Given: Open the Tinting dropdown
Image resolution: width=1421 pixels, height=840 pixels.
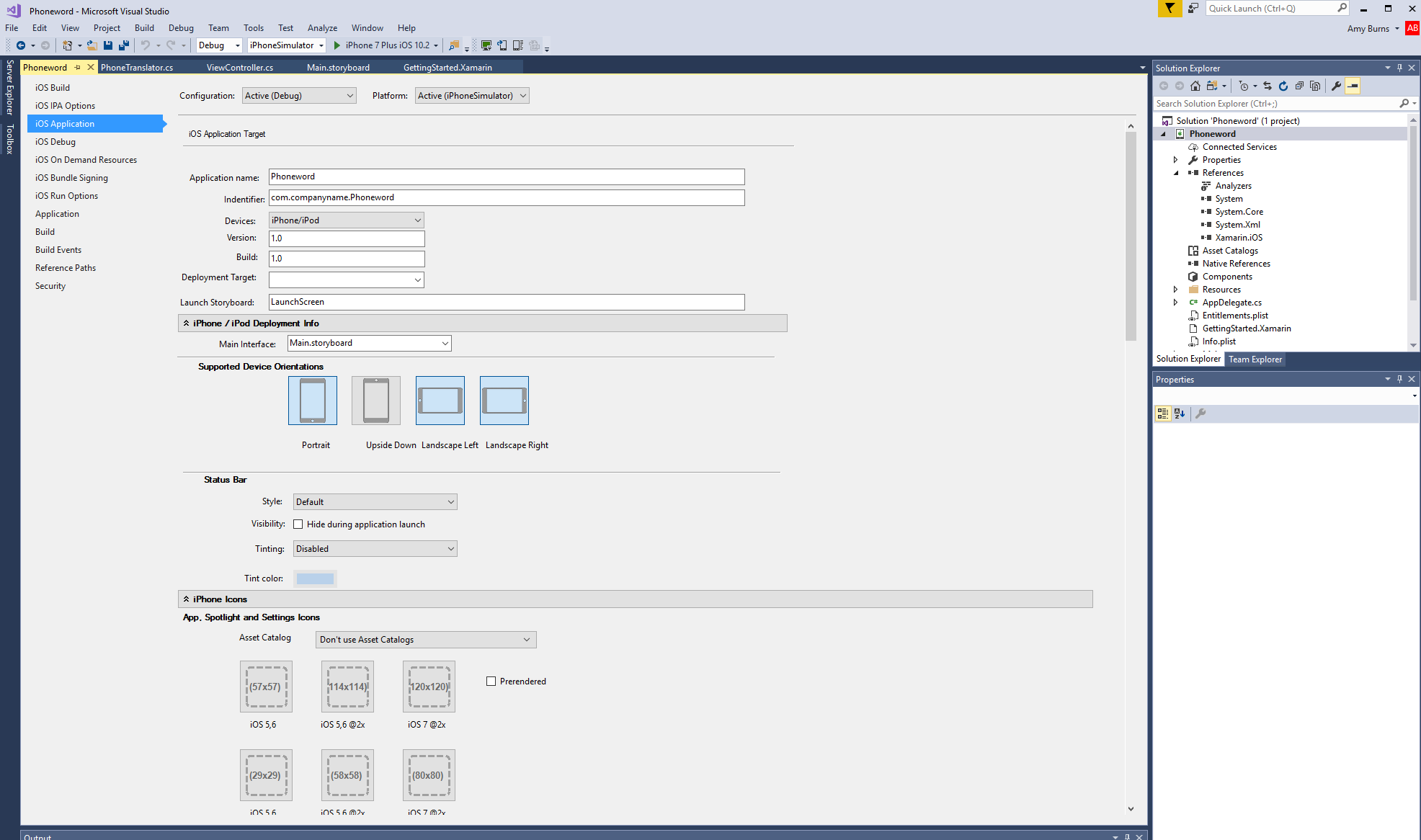Looking at the screenshot, I should click(375, 549).
